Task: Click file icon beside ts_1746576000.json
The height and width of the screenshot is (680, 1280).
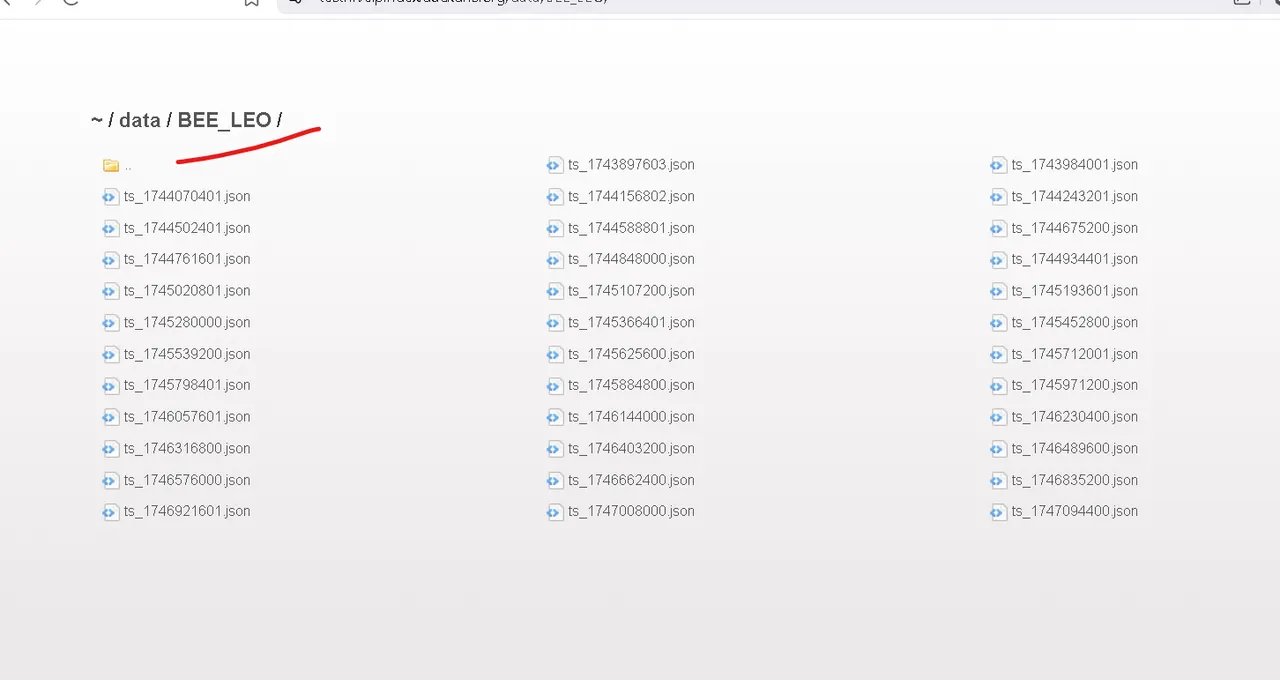Action: tap(110, 481)
